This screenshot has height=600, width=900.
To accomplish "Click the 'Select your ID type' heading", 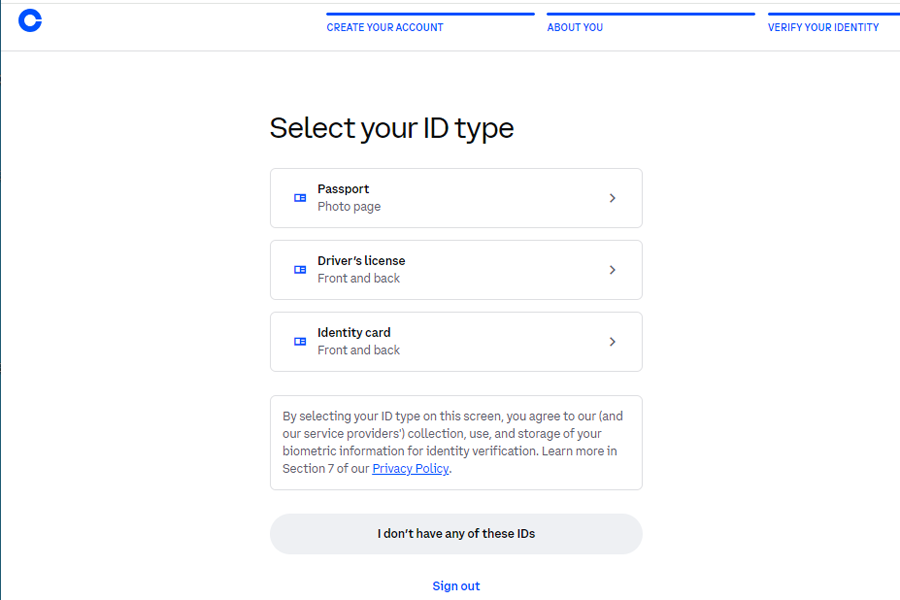I will click(x=392, y=129).
